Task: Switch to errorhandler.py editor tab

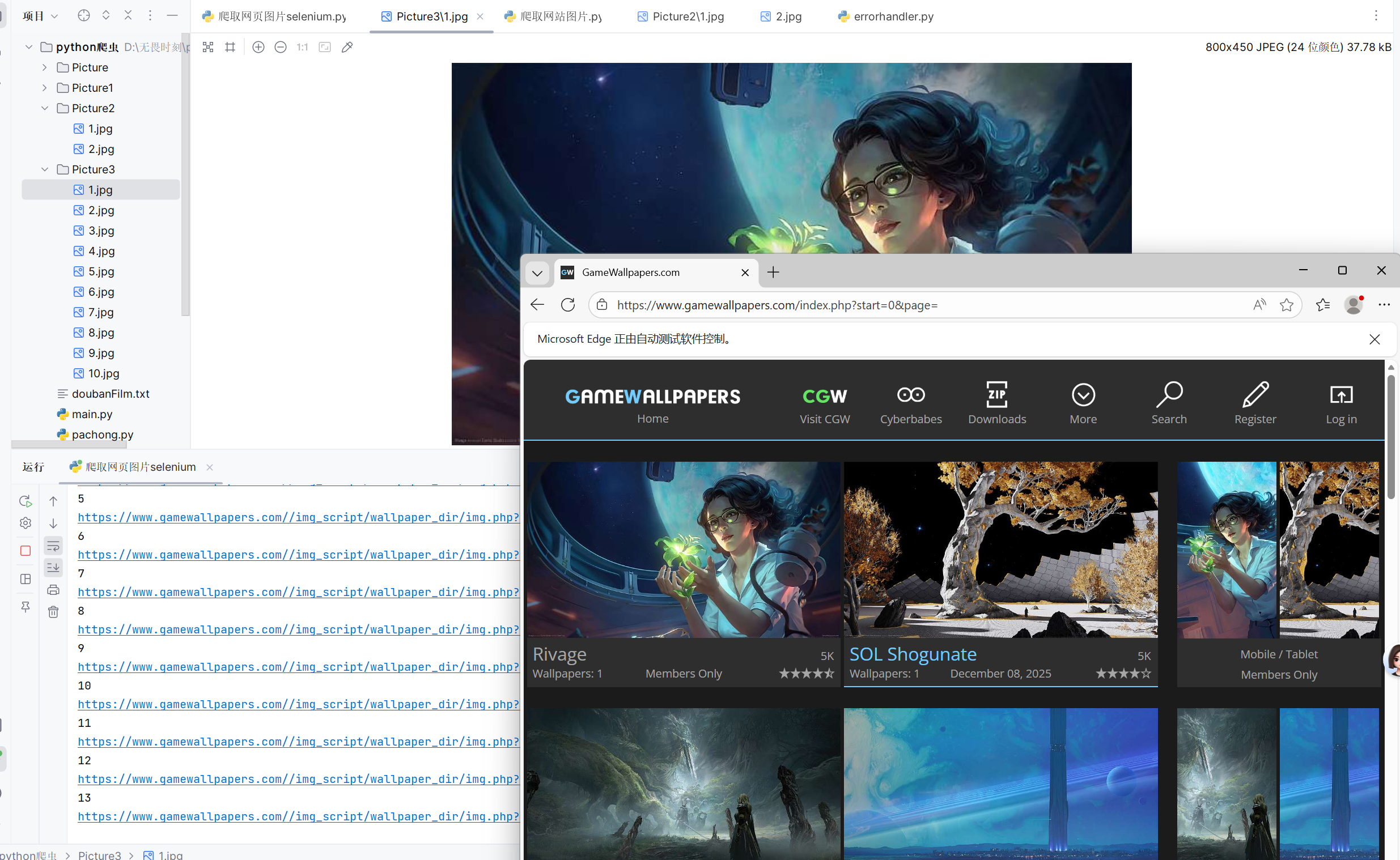Action: tap(893, 16)
